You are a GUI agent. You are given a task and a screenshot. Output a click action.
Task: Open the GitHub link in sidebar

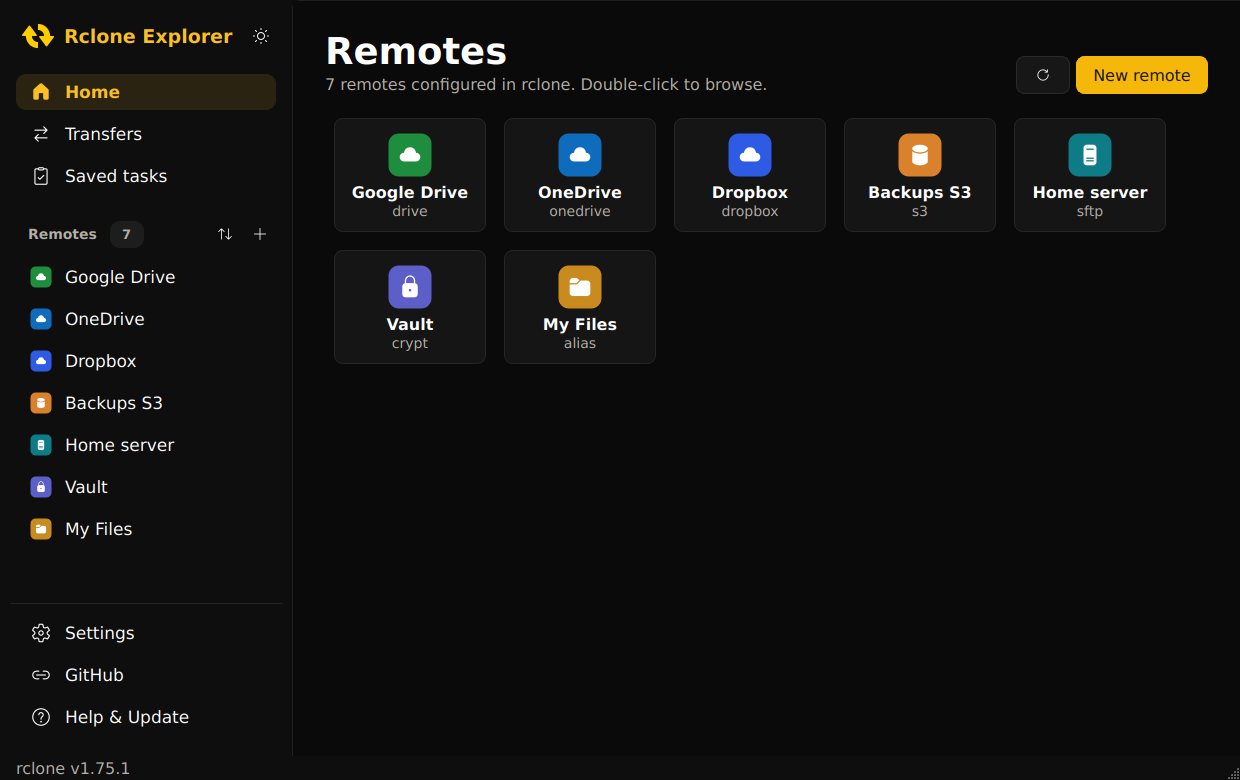pyautogui.click(x=146, y=675)
